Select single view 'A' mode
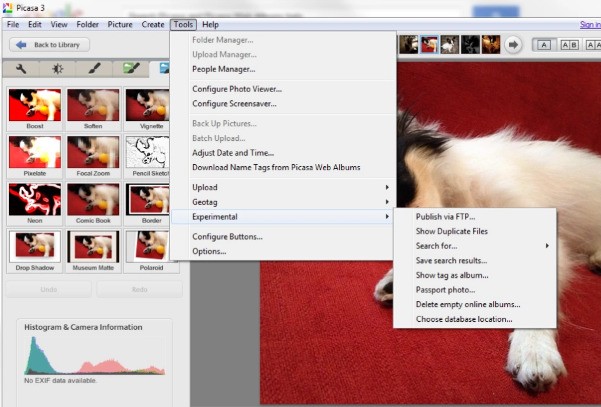This screenshot has height=407, width=601. click(x=544, y=44)
